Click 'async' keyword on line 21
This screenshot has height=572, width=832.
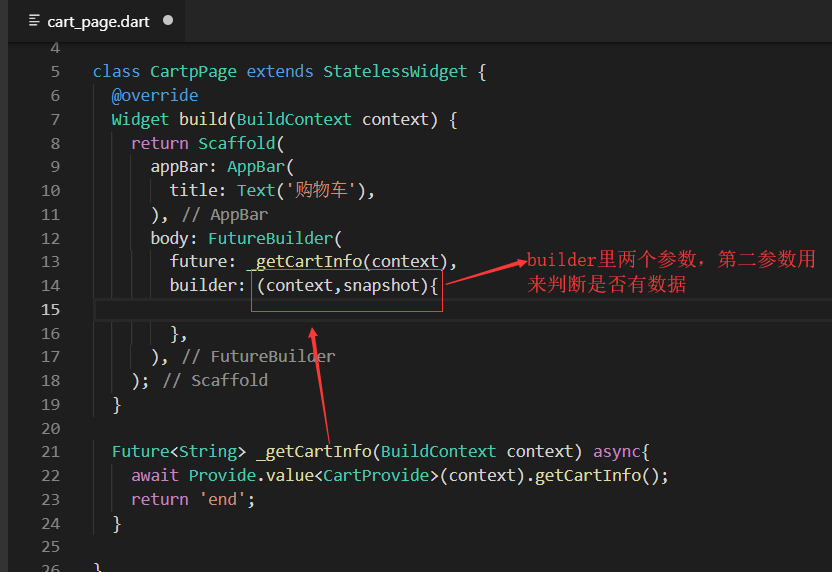617,452
